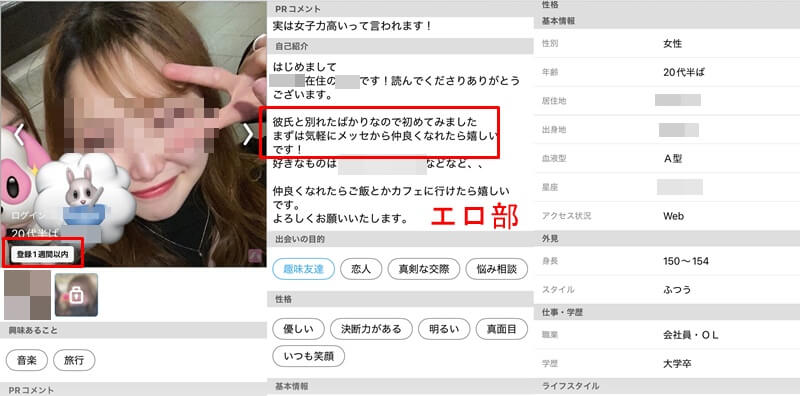Click the 20代半ば age value in info table
Image resolution: width=800 pixels, height=396 pixels.
[x=684, y=72]
